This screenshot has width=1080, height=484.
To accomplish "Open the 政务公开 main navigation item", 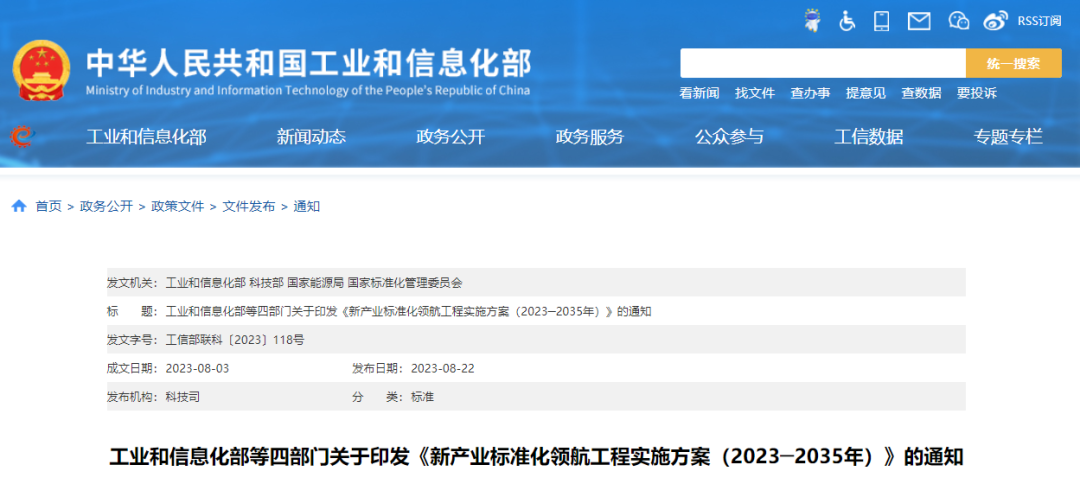I will [450, 137].
